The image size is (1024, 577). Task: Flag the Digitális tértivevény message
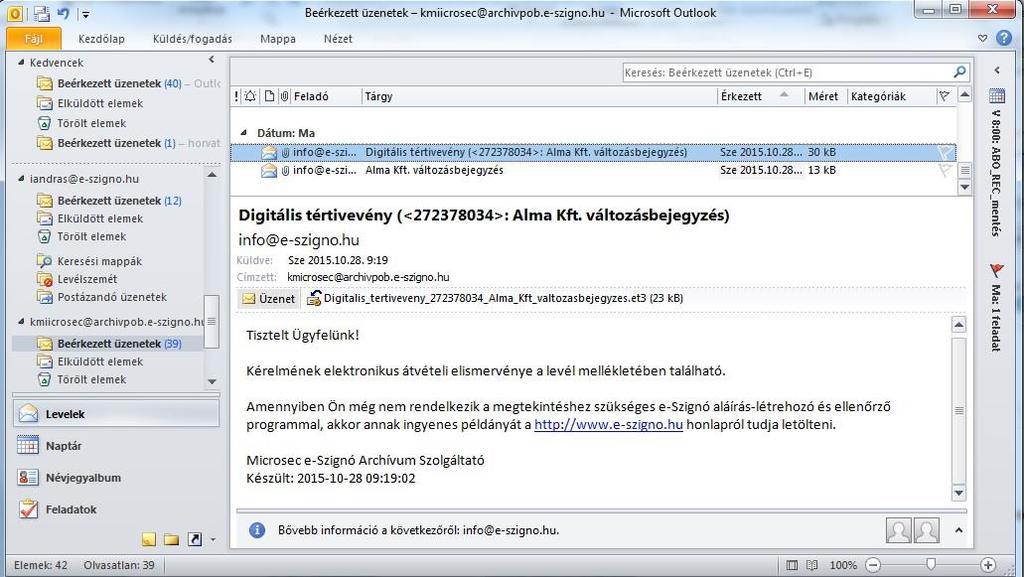[x=944, y=152]
